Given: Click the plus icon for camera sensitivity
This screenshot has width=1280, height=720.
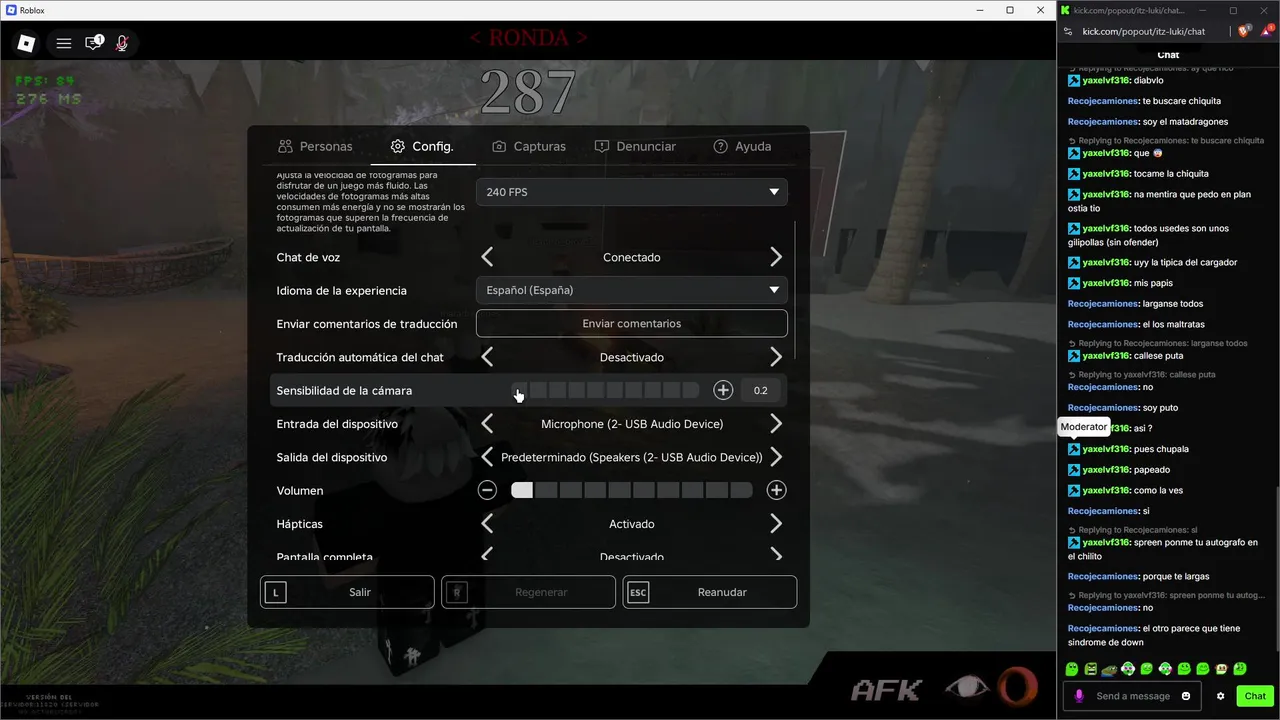Looking at the screenshot, I should [723, 390].
